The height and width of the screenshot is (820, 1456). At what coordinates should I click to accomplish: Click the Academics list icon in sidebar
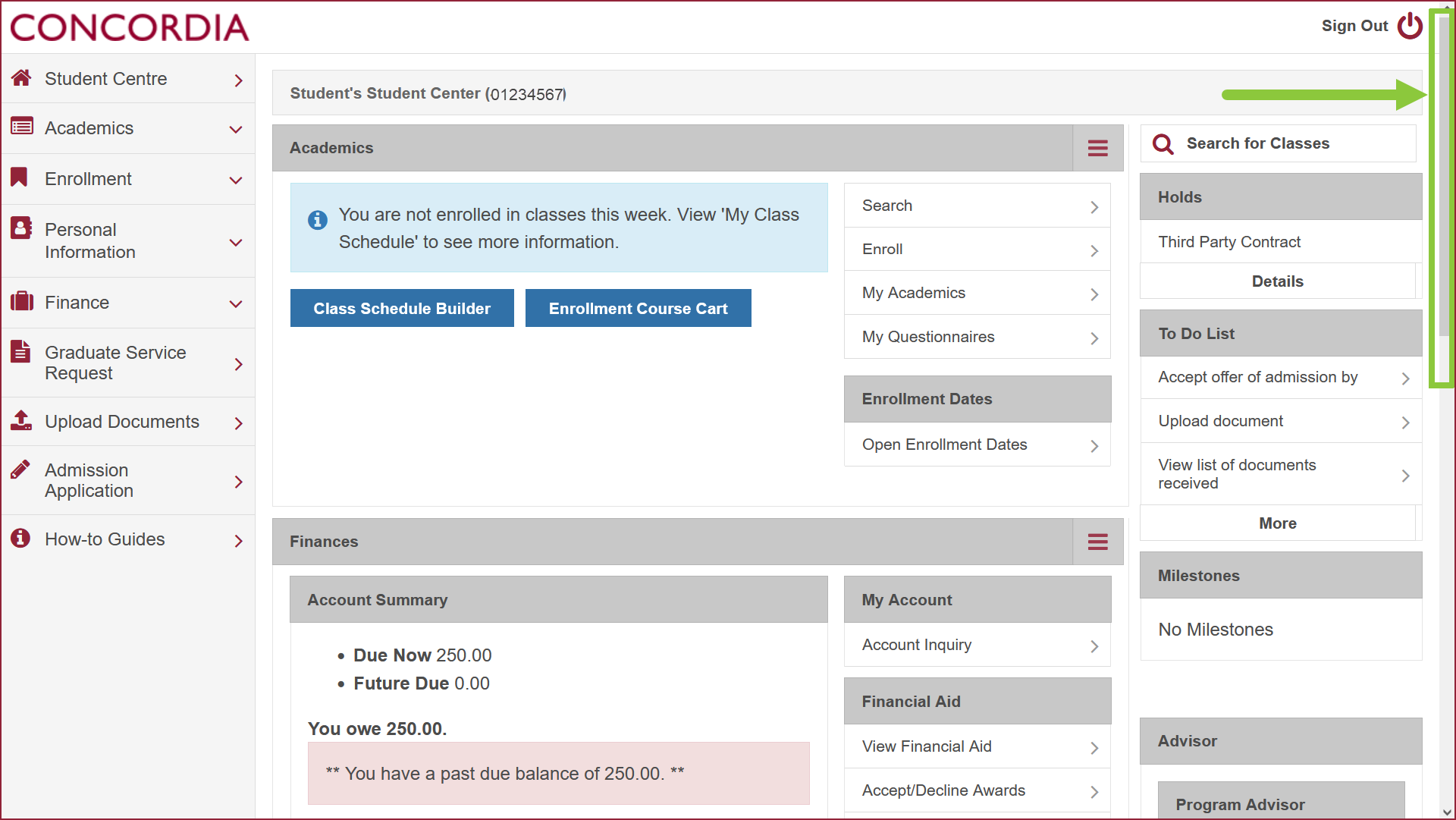point(21,126)
